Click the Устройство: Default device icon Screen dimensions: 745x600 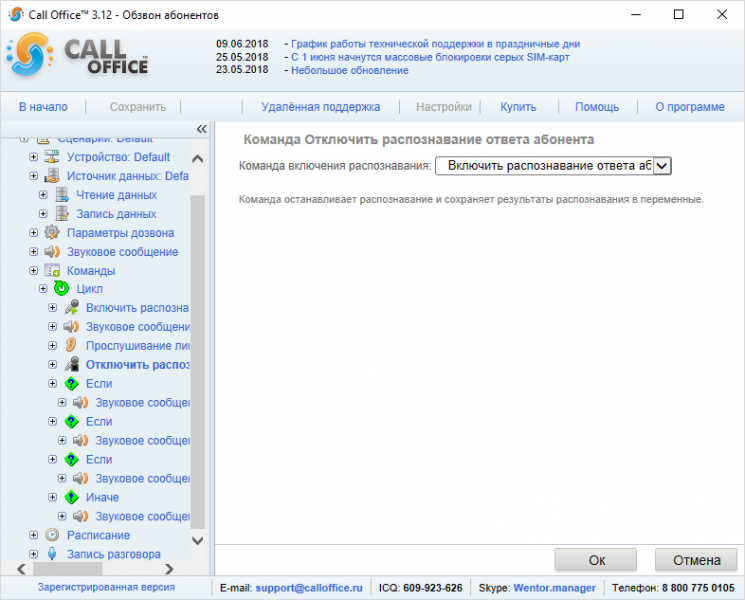click(x=52, y=156)
